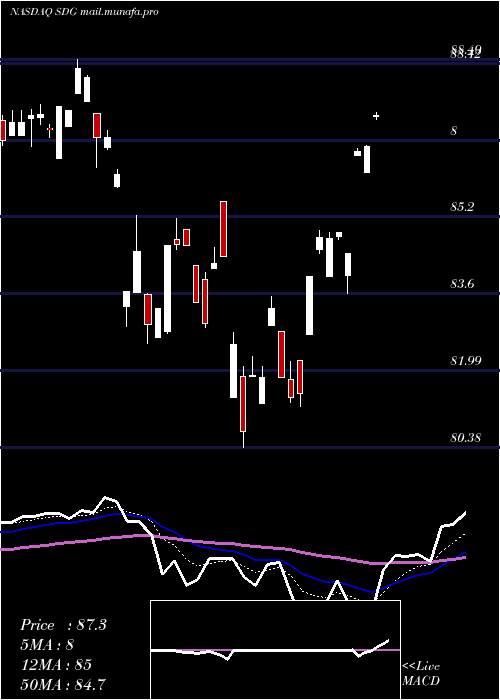Image resolution: width=500 pixels, height=700 pixels.
Task: Click the 80.38 price level label
Action: coord(466,438)
